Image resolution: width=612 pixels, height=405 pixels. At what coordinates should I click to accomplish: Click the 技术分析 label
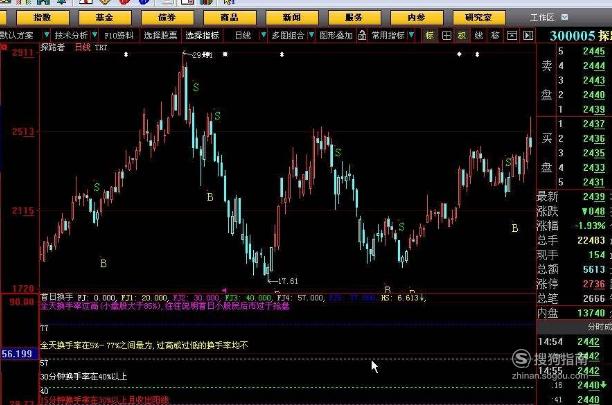(71, 36)
